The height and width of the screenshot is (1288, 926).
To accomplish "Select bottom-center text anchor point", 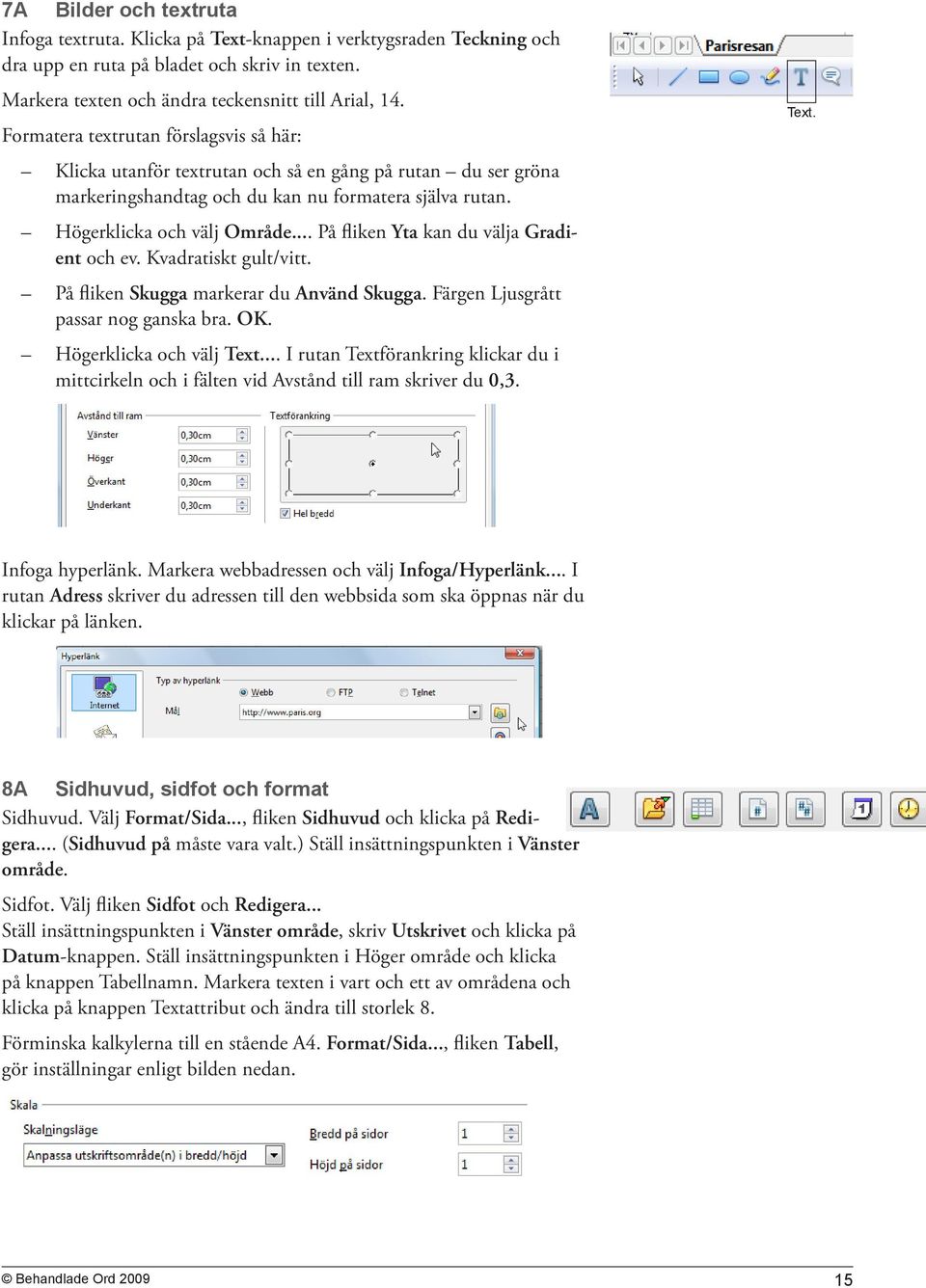I will pos(372,495).
